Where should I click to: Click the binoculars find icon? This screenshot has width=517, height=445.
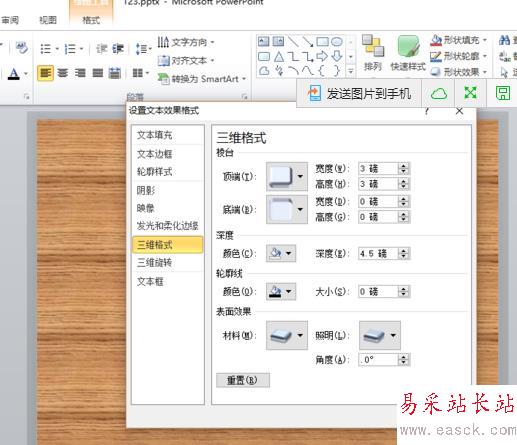[504, 40]
